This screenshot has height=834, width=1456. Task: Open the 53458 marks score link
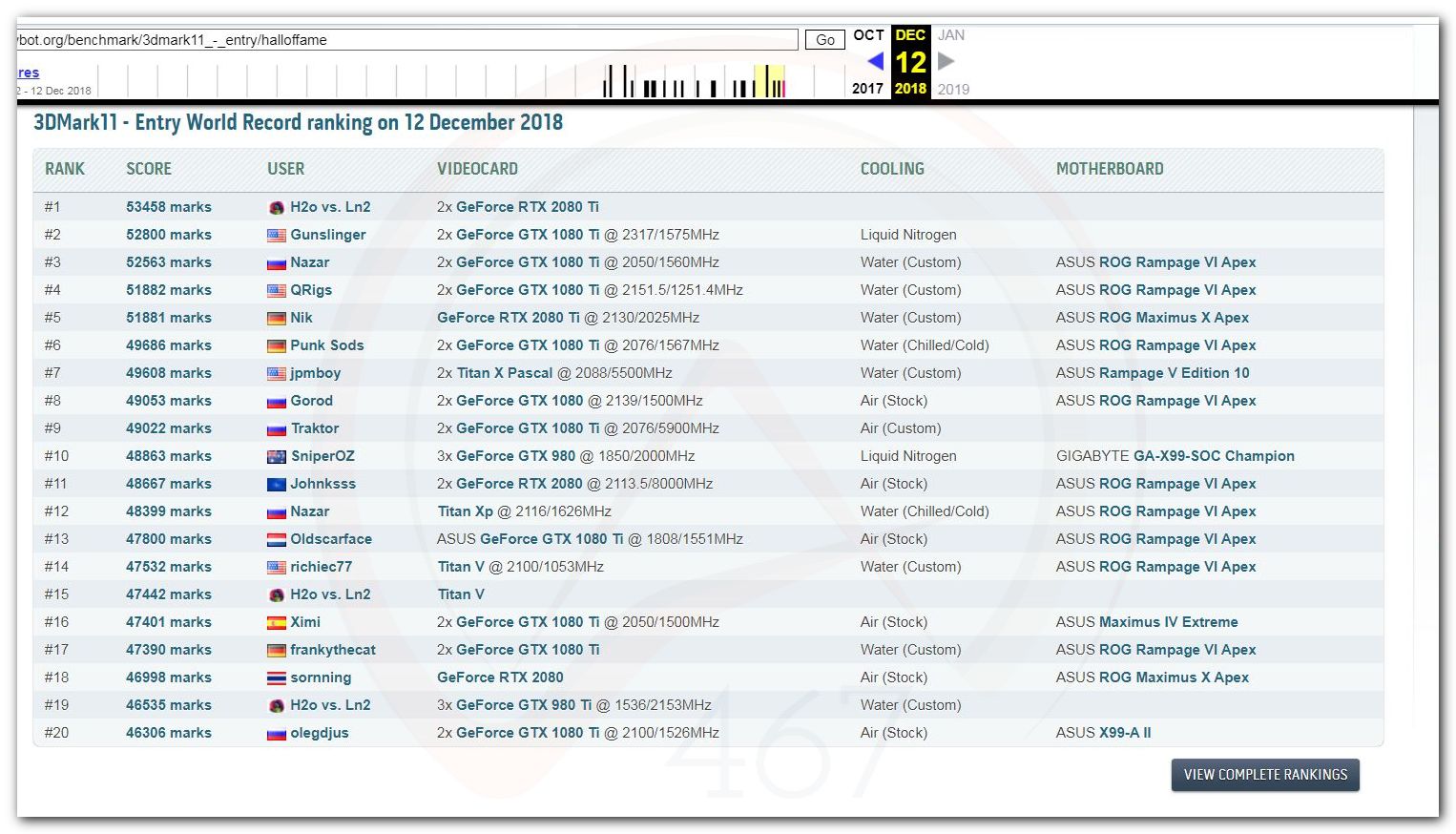[169, 207]
